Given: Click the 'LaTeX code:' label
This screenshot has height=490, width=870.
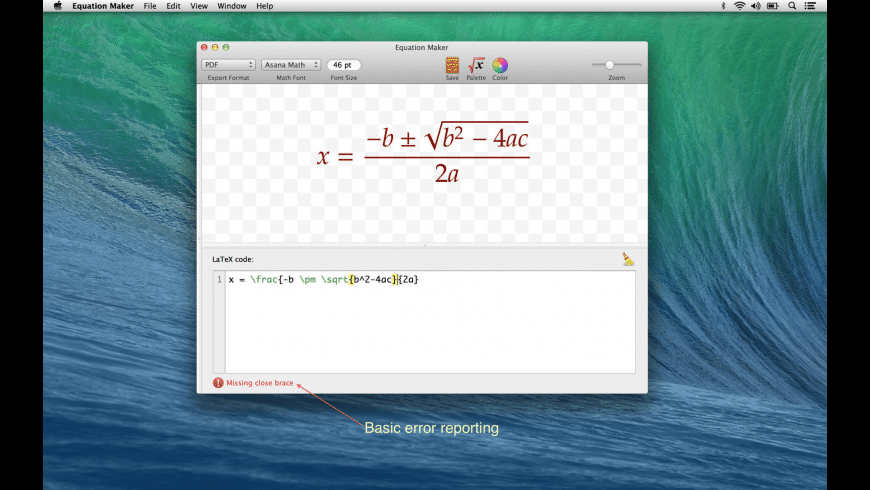Looking at the screenshot, I should point(232,259).
